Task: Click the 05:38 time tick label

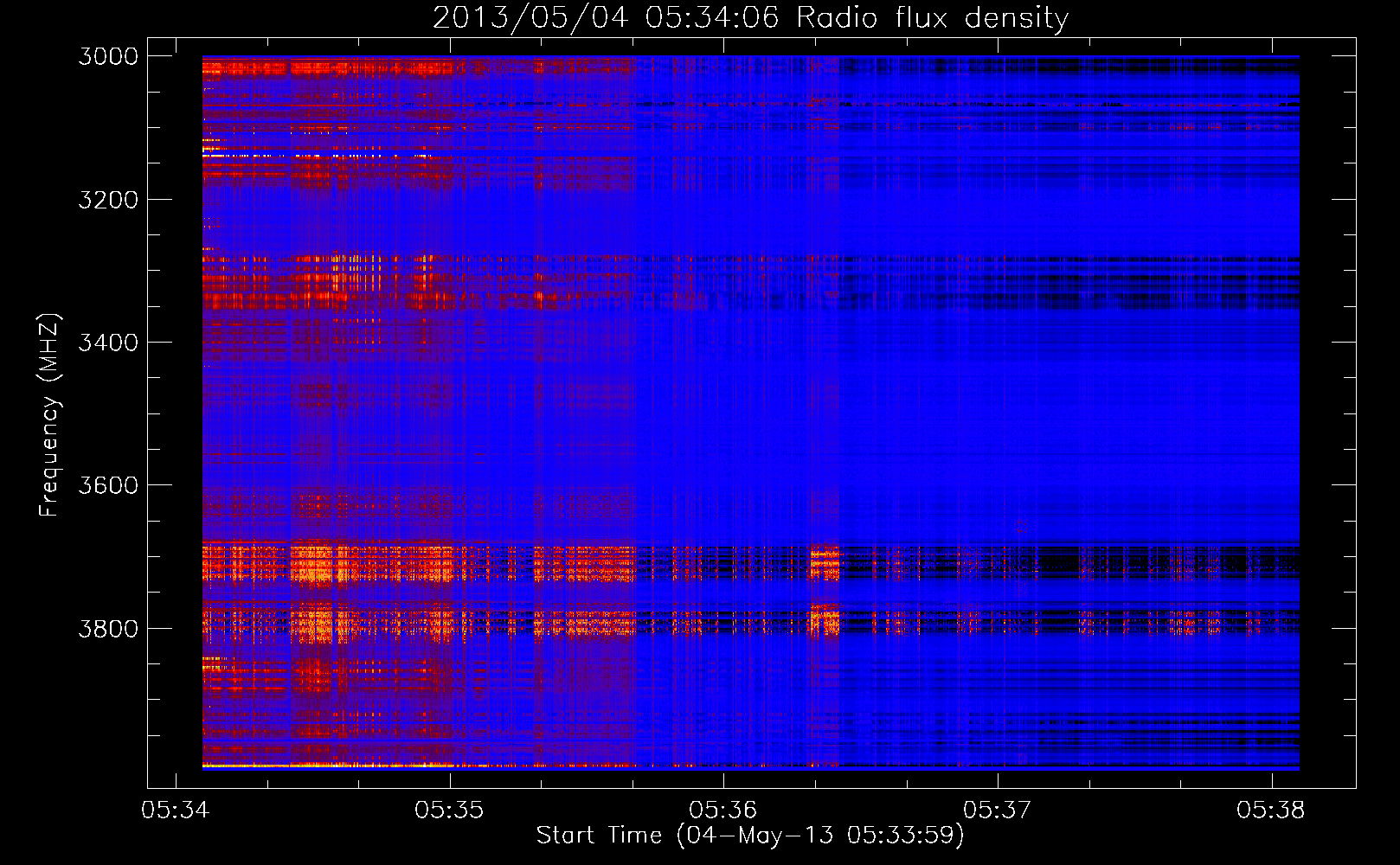Action: point(1271,811)
